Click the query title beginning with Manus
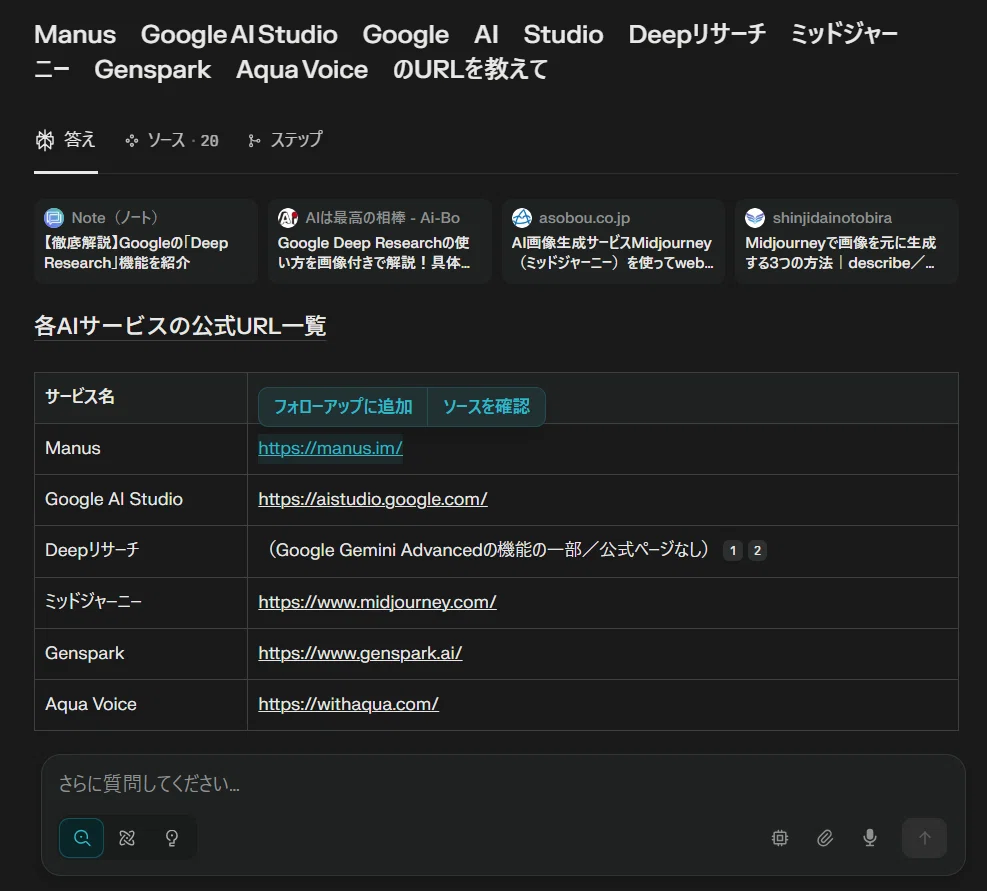Viewport: 987px width, 891px height. pos(466,52)
